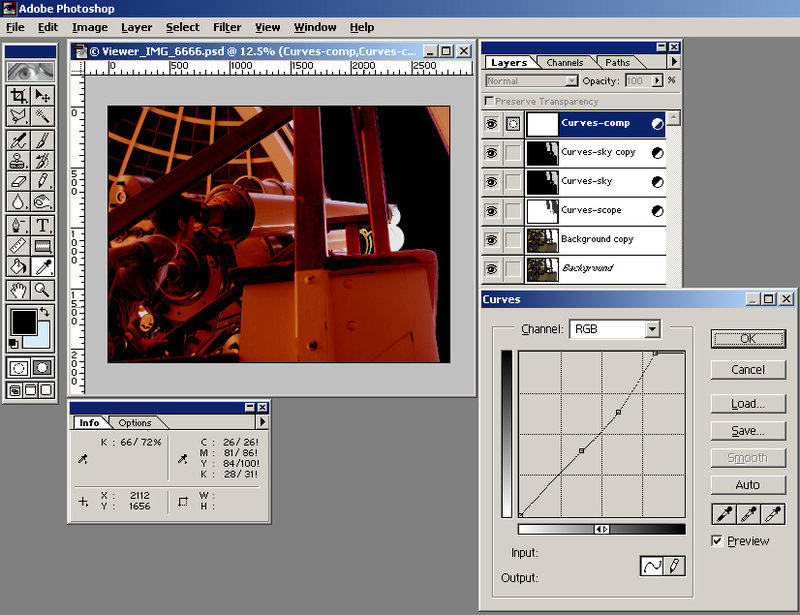The height and width of the screenshot is (615, 800).
Task: Open the Layers palette flyout menu
Action: (x=674, y=62)
